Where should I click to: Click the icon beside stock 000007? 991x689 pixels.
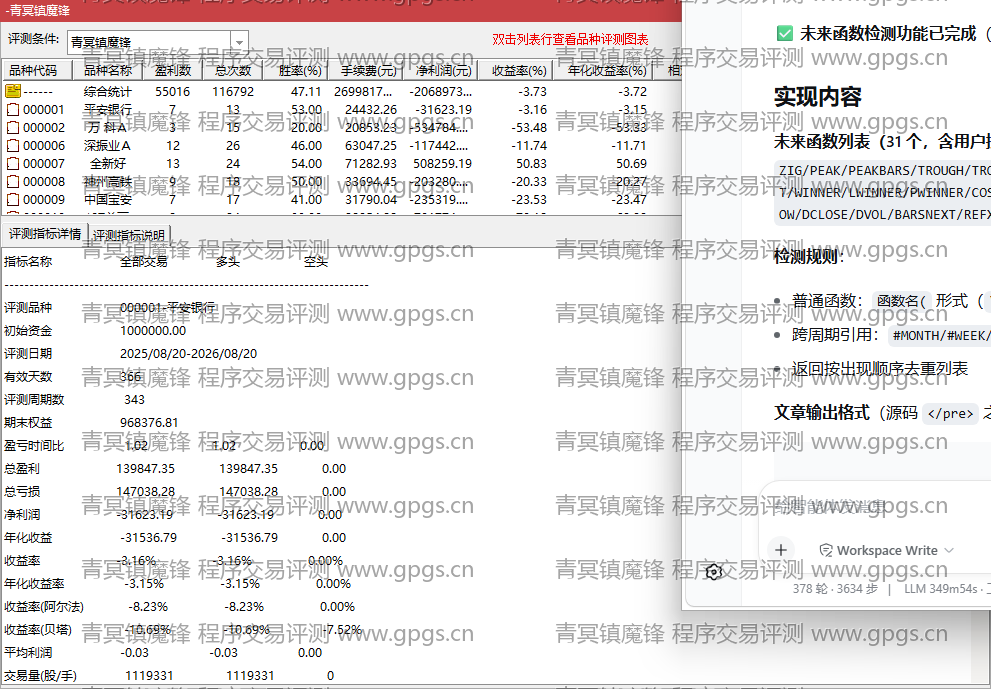coord(13,163)
